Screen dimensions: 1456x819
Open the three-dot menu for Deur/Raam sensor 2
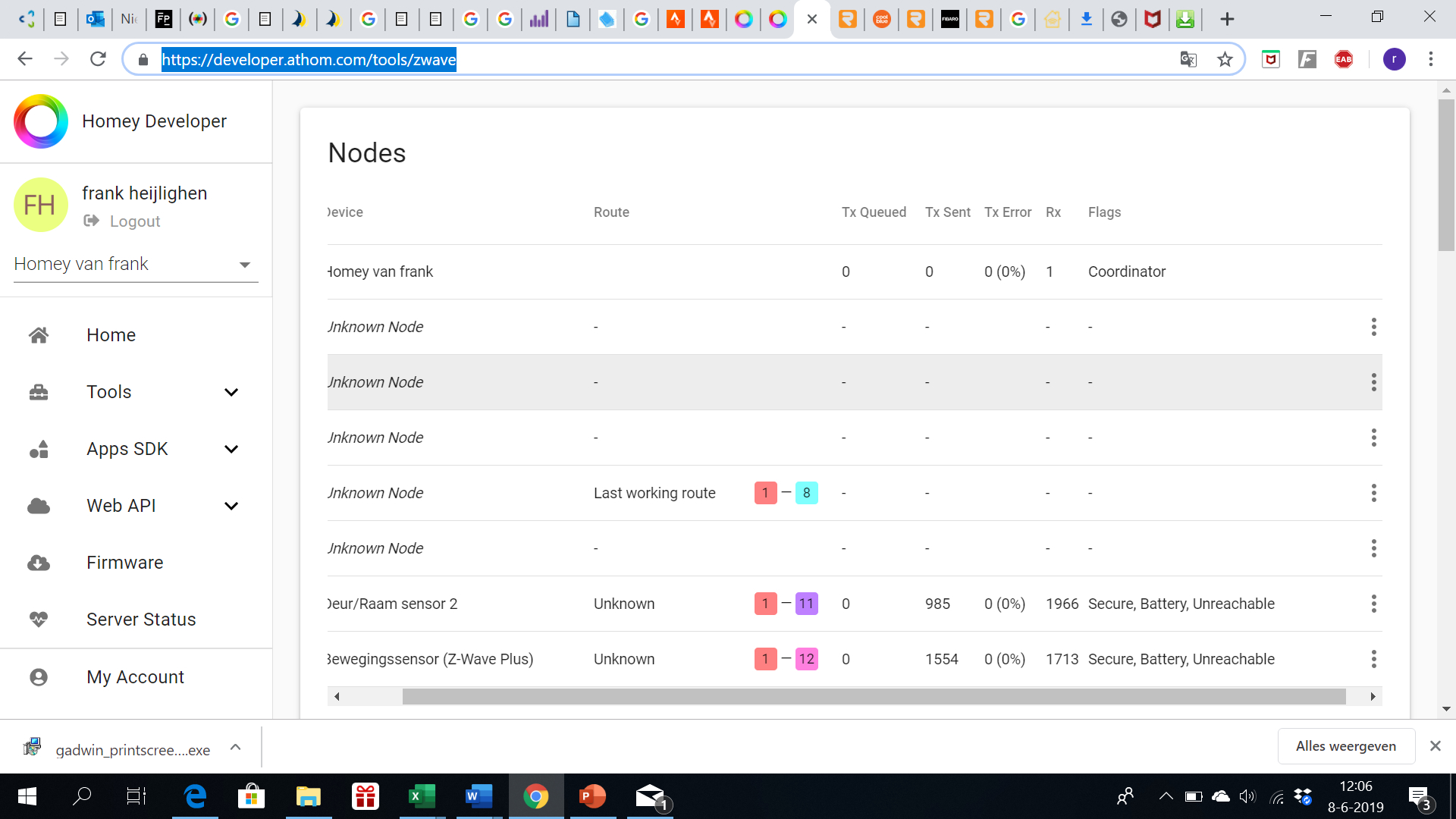[1373, 604]
